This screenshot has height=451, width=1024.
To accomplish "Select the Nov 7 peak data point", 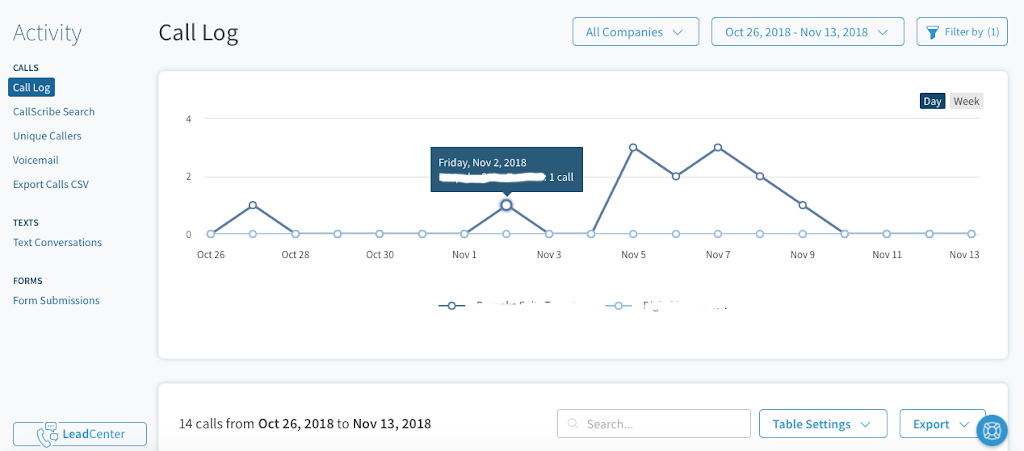I will point(718,148).
